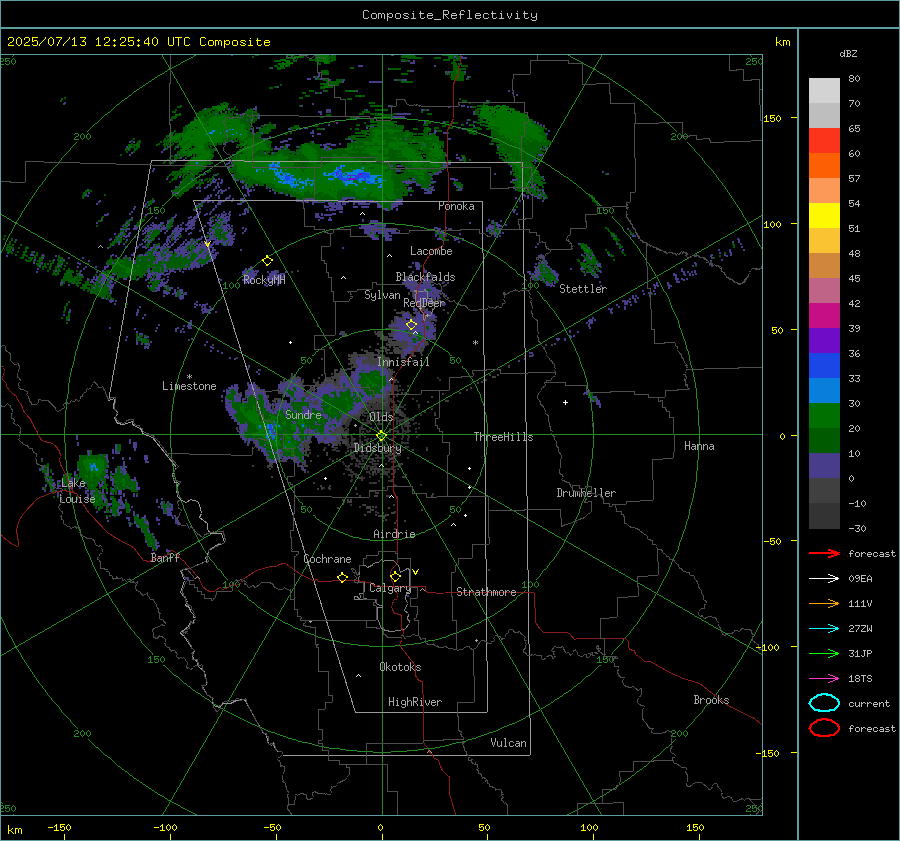This screenshot has height=841, width=900.
Task: Click the Limestone map label
Action: (189, 386)
